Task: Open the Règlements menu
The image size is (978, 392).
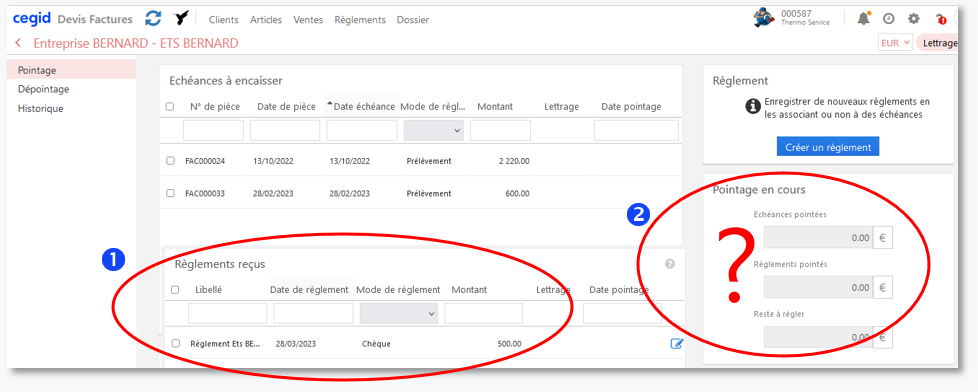Action: tap(360, 19)
